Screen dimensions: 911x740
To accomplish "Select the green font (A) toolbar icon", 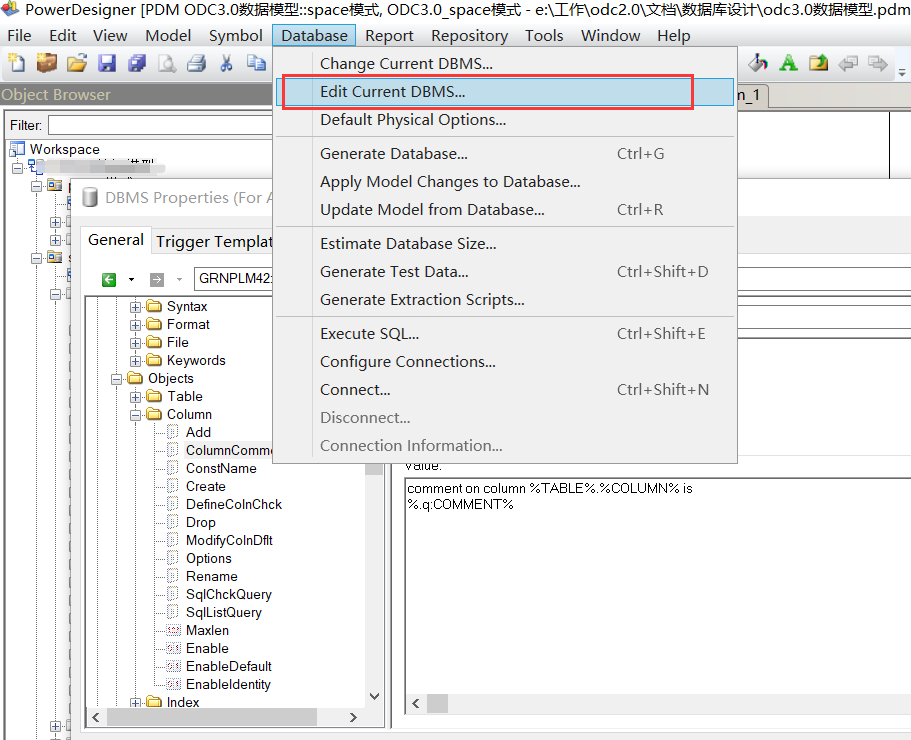I will 788,62.
